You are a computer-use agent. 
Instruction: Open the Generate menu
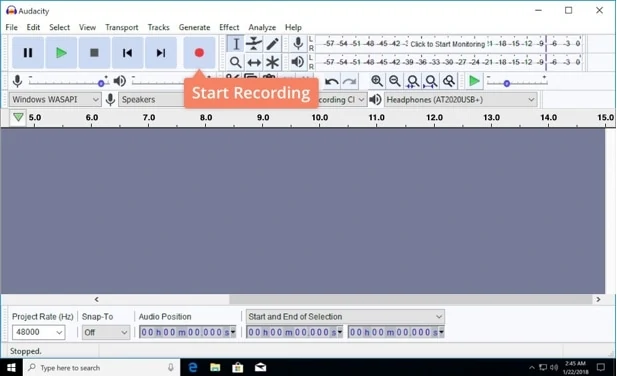[x=194, y=27]
